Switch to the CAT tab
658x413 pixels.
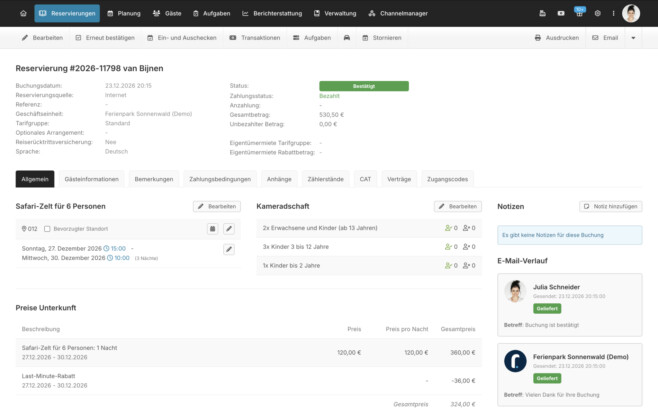click(365, 179)
